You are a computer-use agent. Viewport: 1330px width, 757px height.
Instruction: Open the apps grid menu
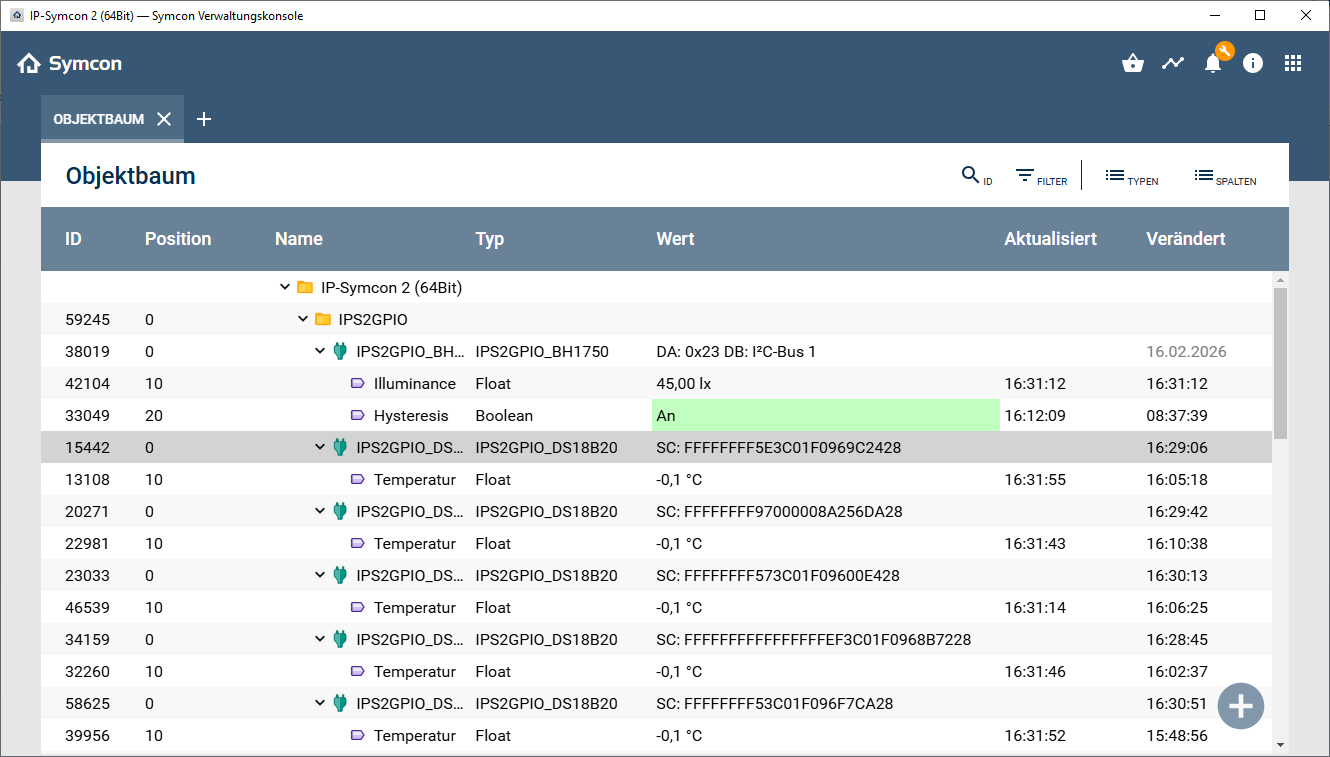pyautogui.click(x=1293, y=63)
